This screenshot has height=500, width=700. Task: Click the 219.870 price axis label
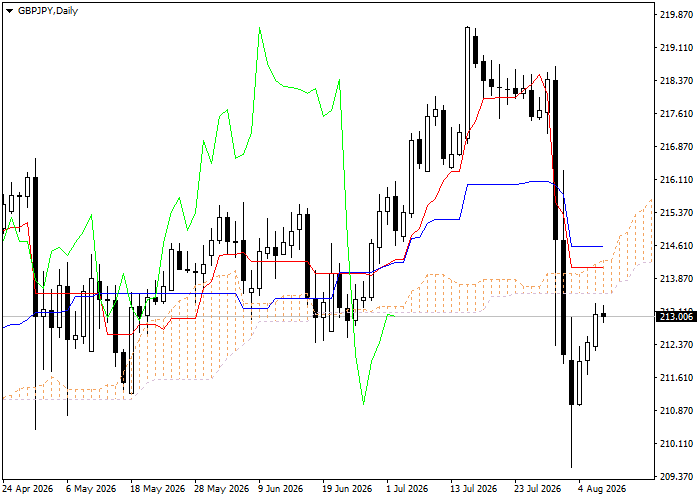(x=676, y=15)
